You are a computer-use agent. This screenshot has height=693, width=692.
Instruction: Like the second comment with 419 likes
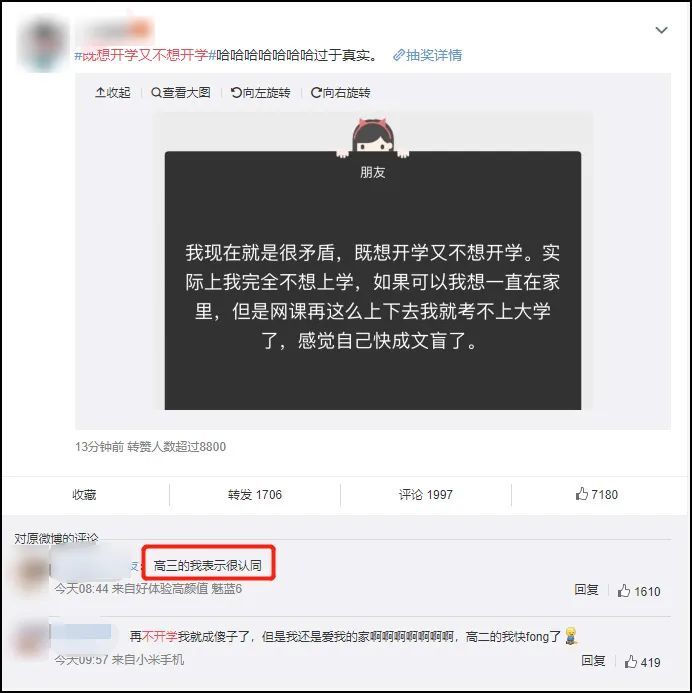point(642,662)
